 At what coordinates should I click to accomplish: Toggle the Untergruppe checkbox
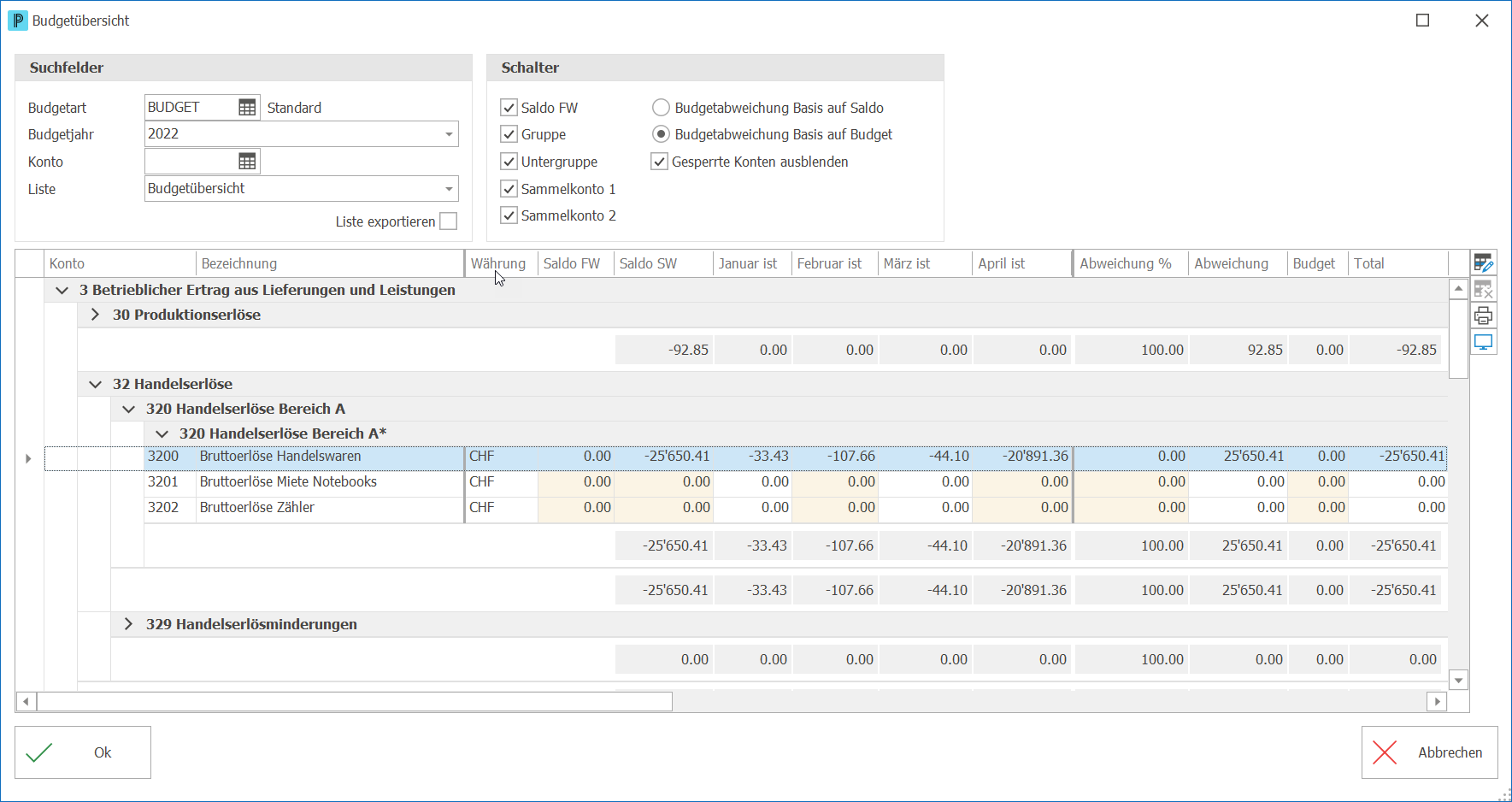click(x=509, y=162)
